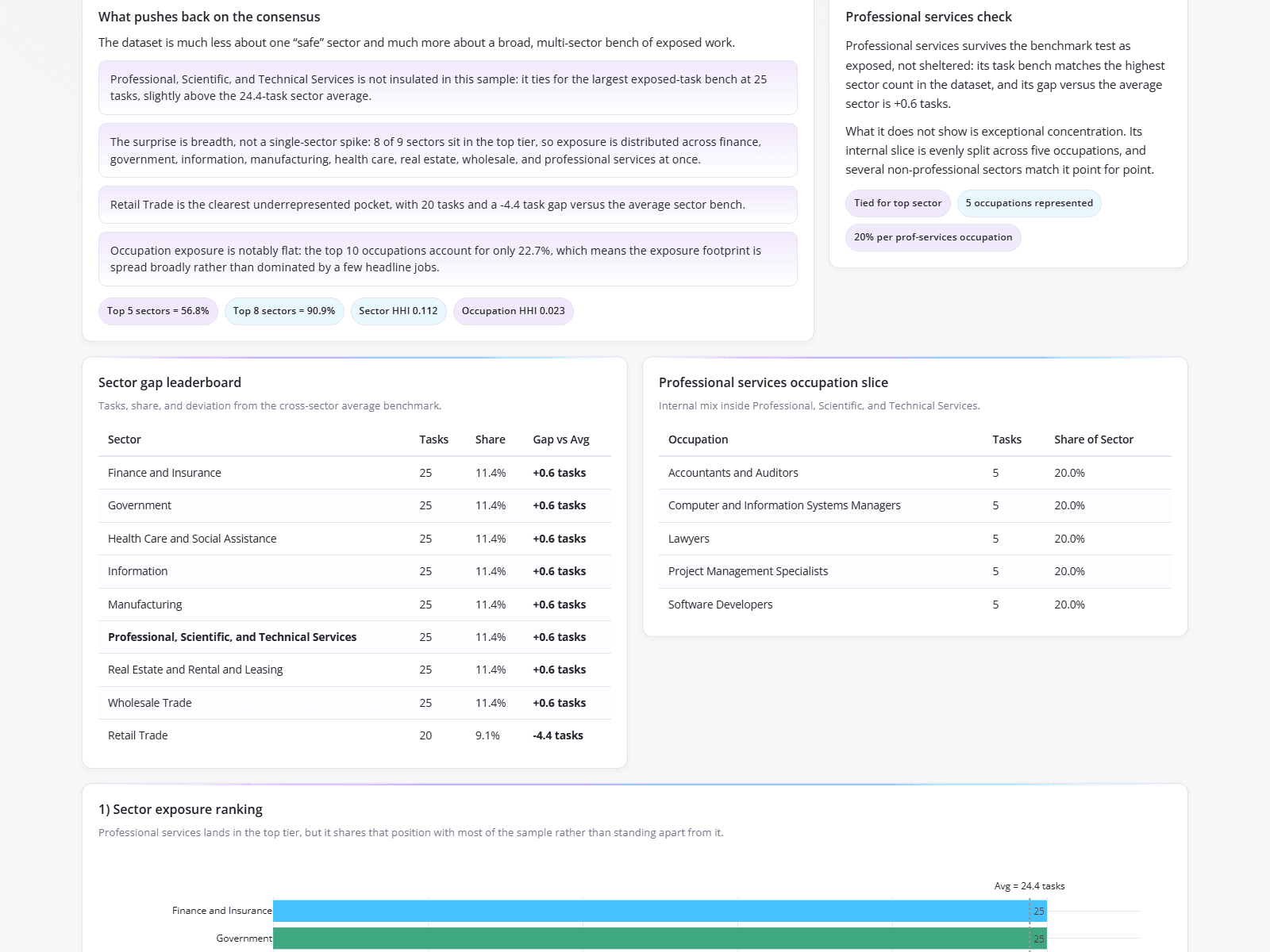
Task: Click the green Government chart bar
Action: 660,939
